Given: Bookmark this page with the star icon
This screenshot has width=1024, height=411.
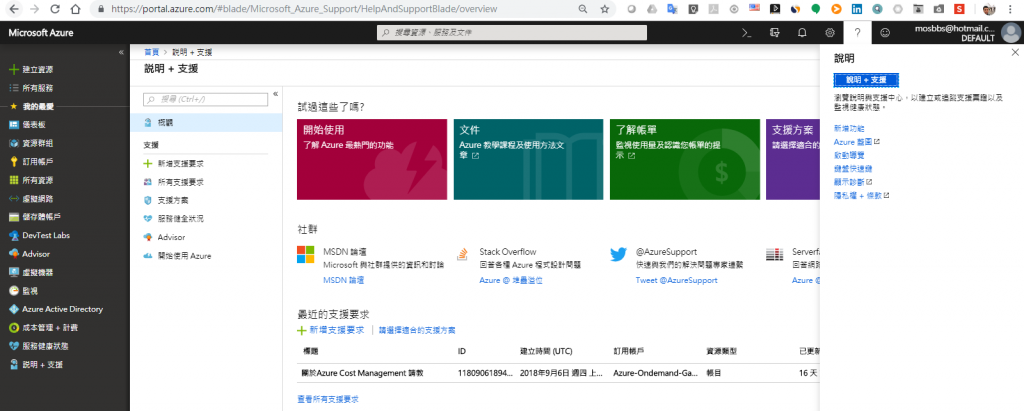Looking at the screenshot, I should tap(605, 9).
